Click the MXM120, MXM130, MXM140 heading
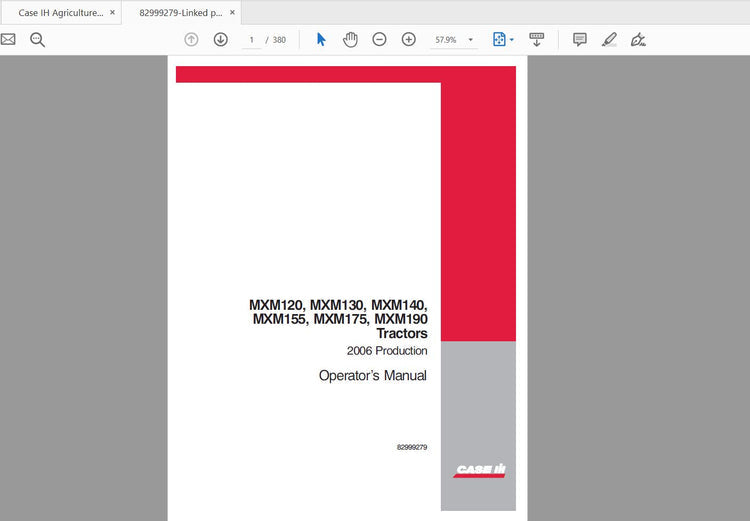750x521 pixels. click(x=338, y=305)
